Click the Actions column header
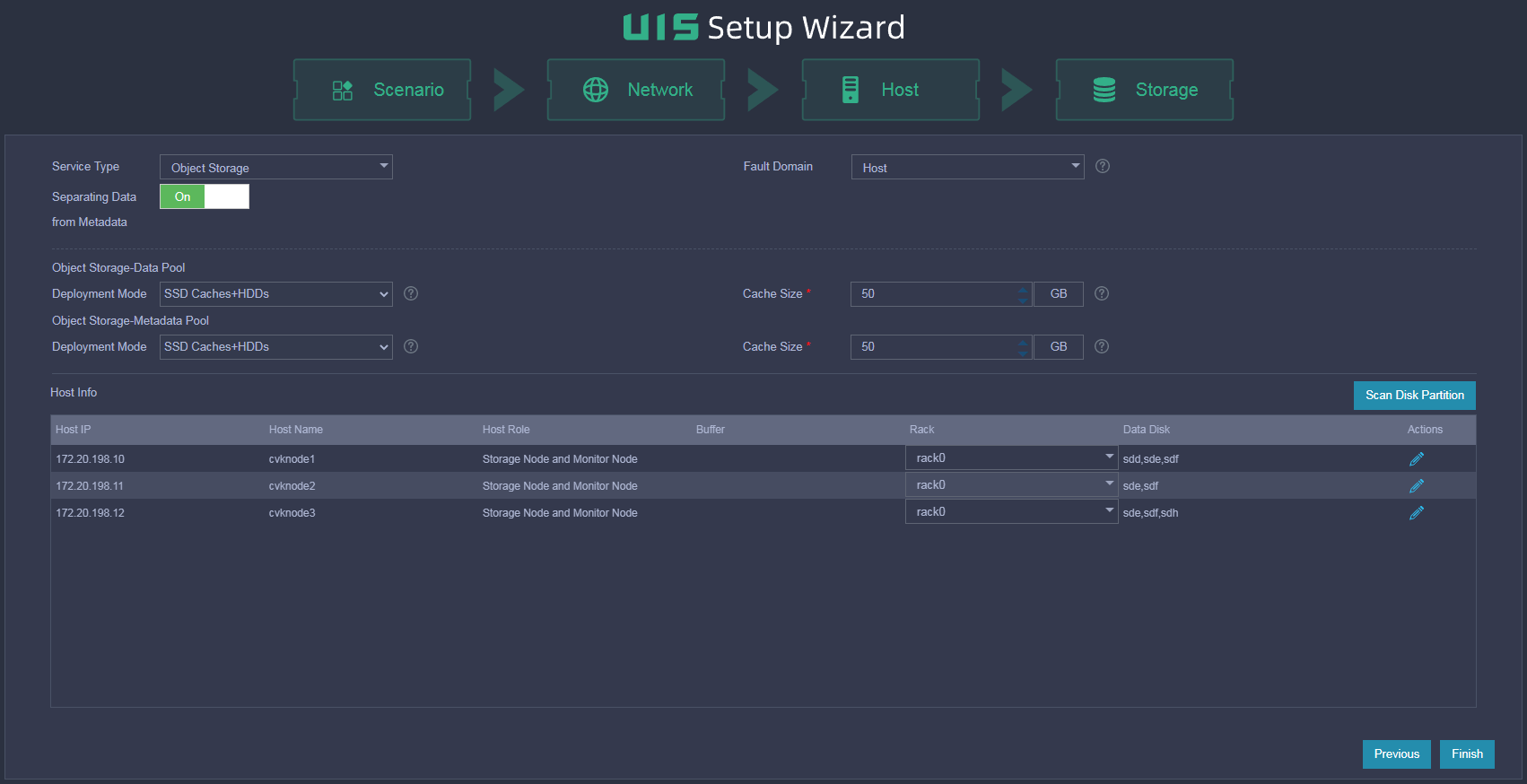The height and width of the screenshot is (784, 1527). 1425,430
